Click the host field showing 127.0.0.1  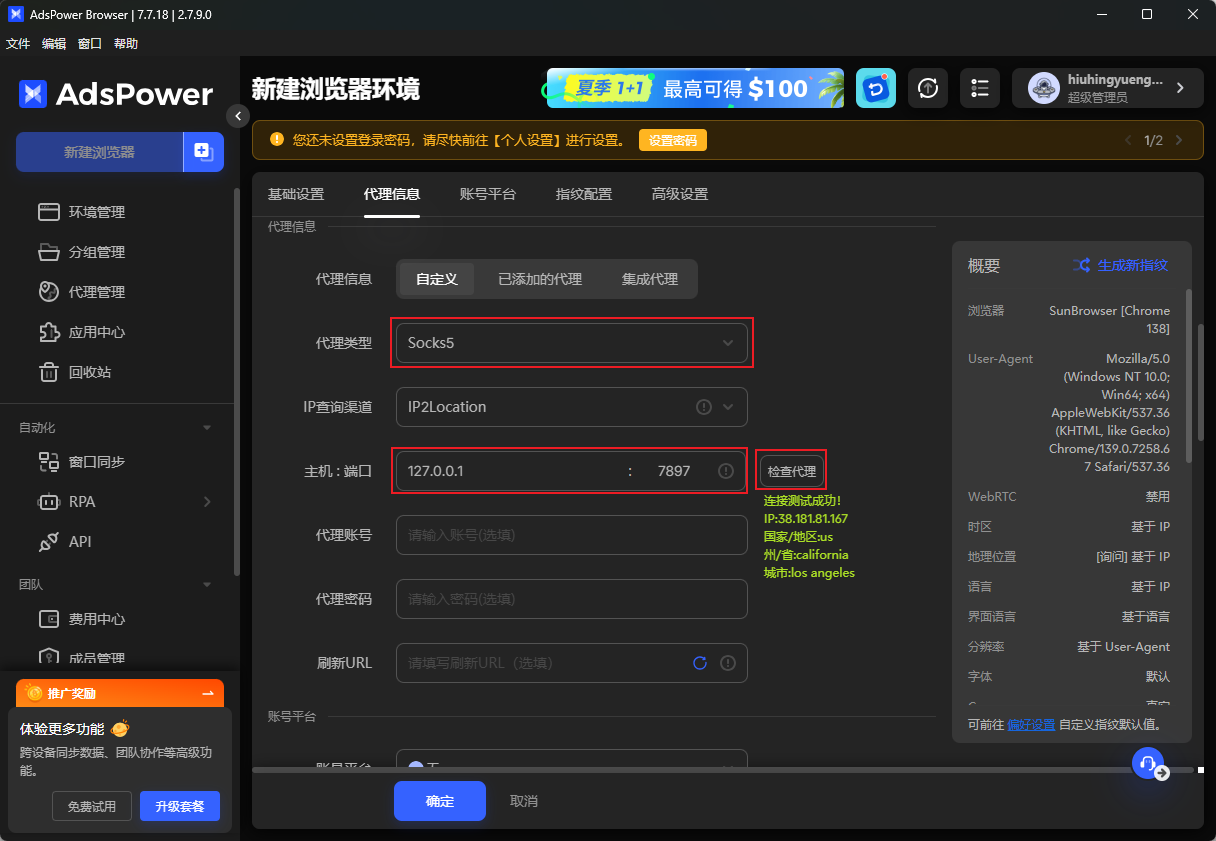510,471
